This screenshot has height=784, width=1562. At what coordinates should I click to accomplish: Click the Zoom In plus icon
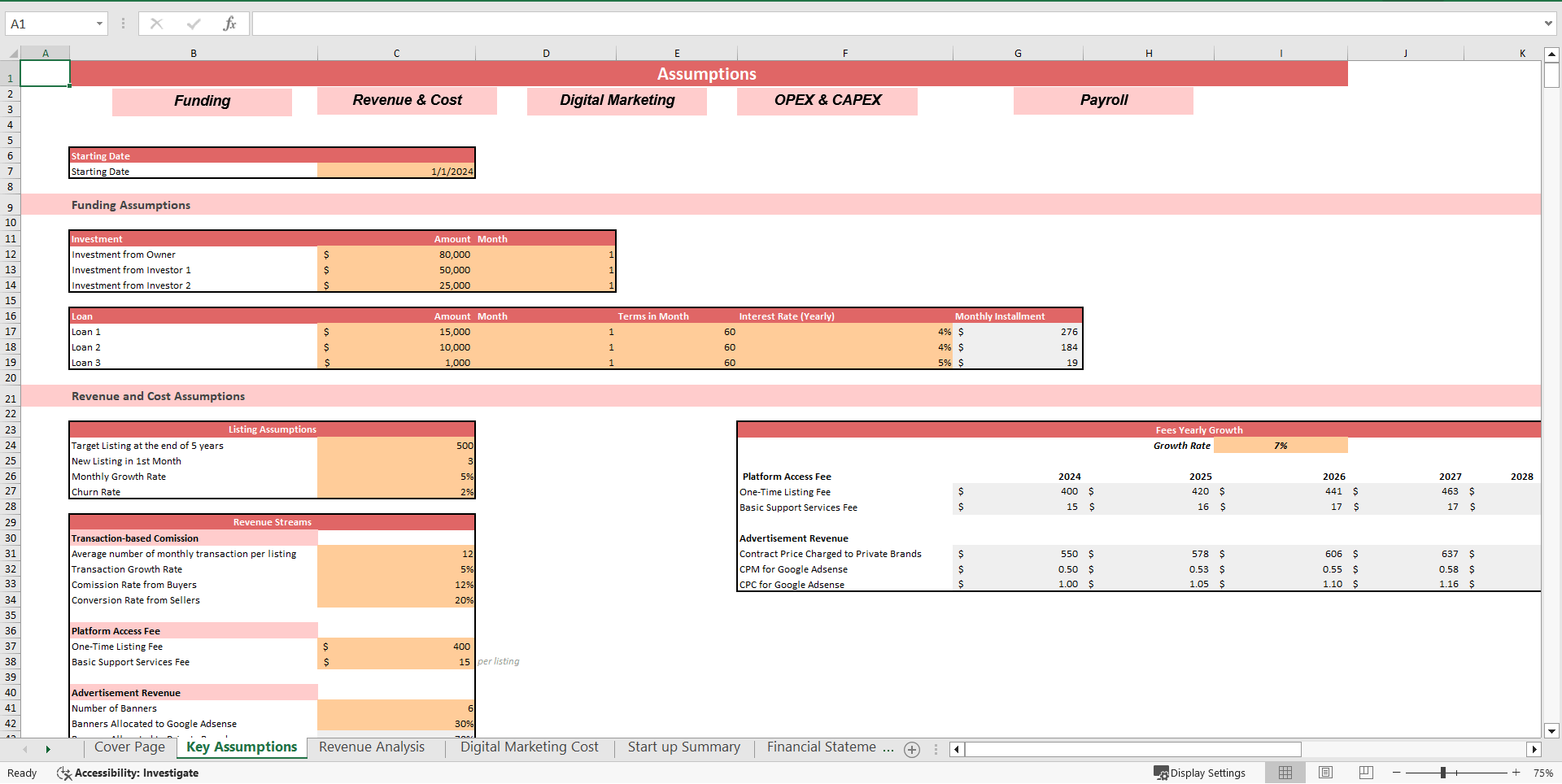[x=1516, y=773]
